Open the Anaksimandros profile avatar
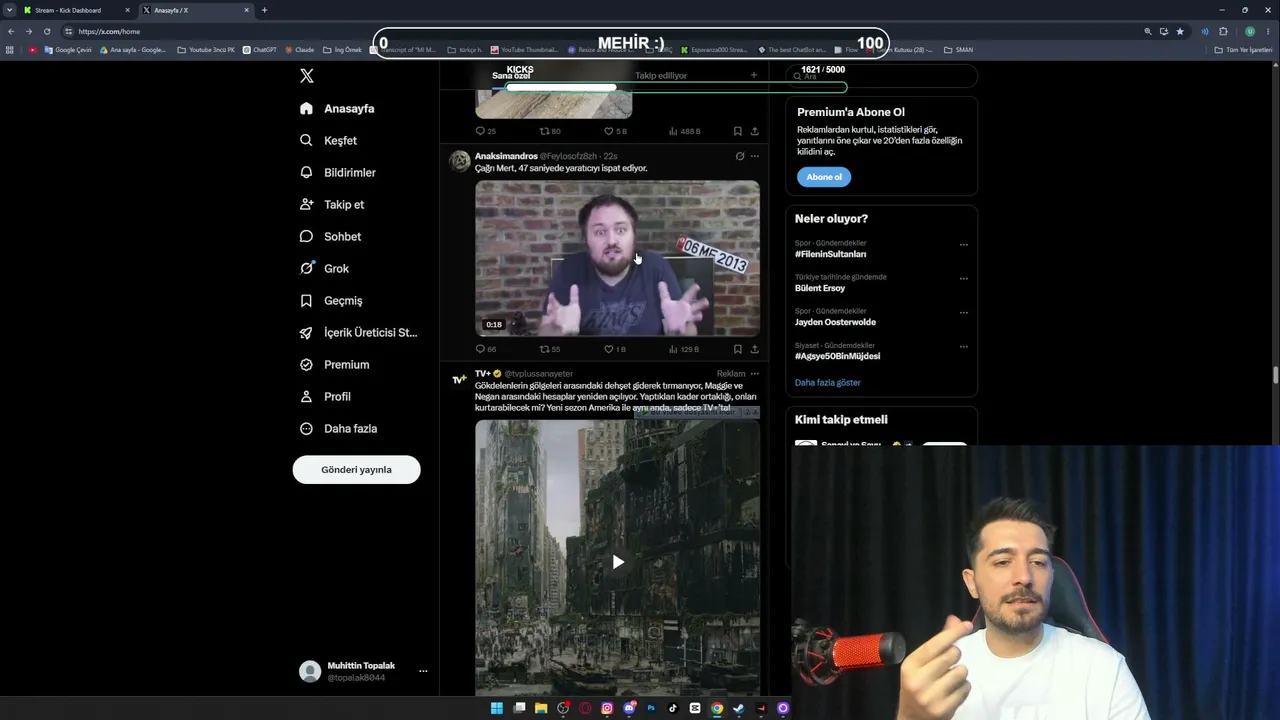The height and width of the screenshot is (720, 1280). [459, 161]
